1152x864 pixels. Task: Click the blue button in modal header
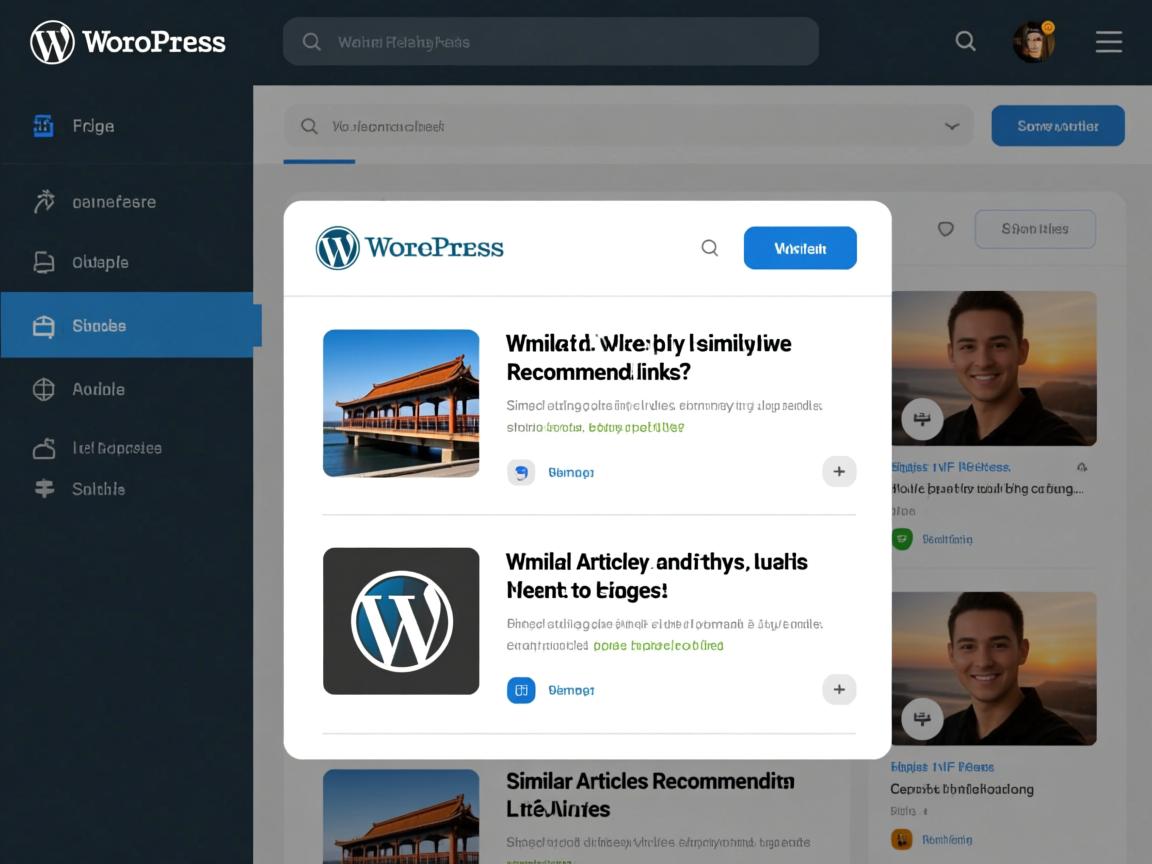(799, 248)
